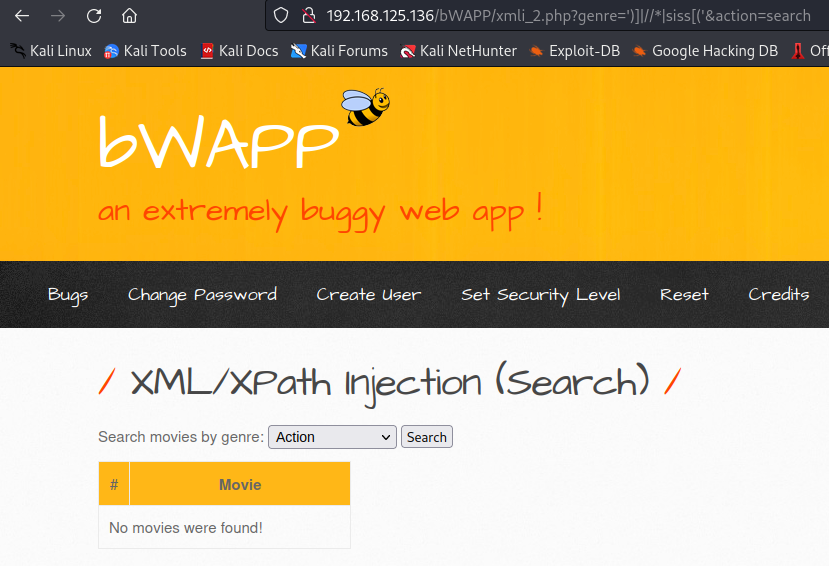829x566 pixels.
Task: Click the Kali Docs red favicon
Action: (207, 51)
